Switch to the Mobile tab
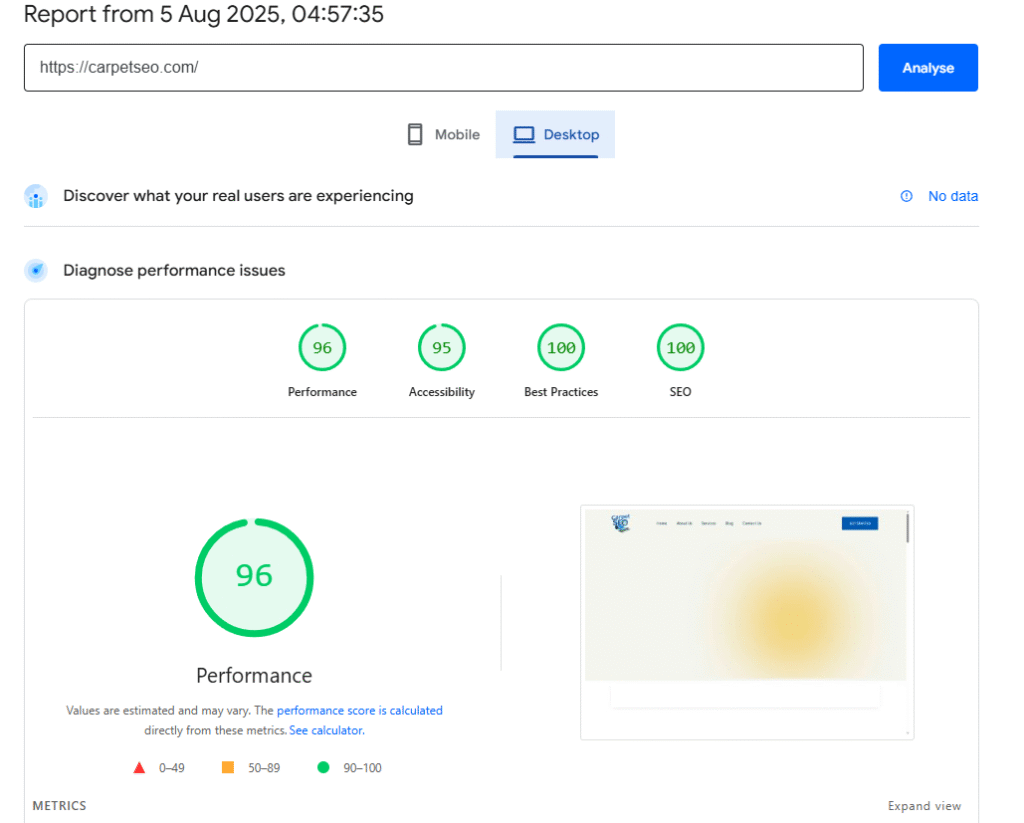Image resolution: width=1024 pixels, height=823 pixels. click(444, 135)
